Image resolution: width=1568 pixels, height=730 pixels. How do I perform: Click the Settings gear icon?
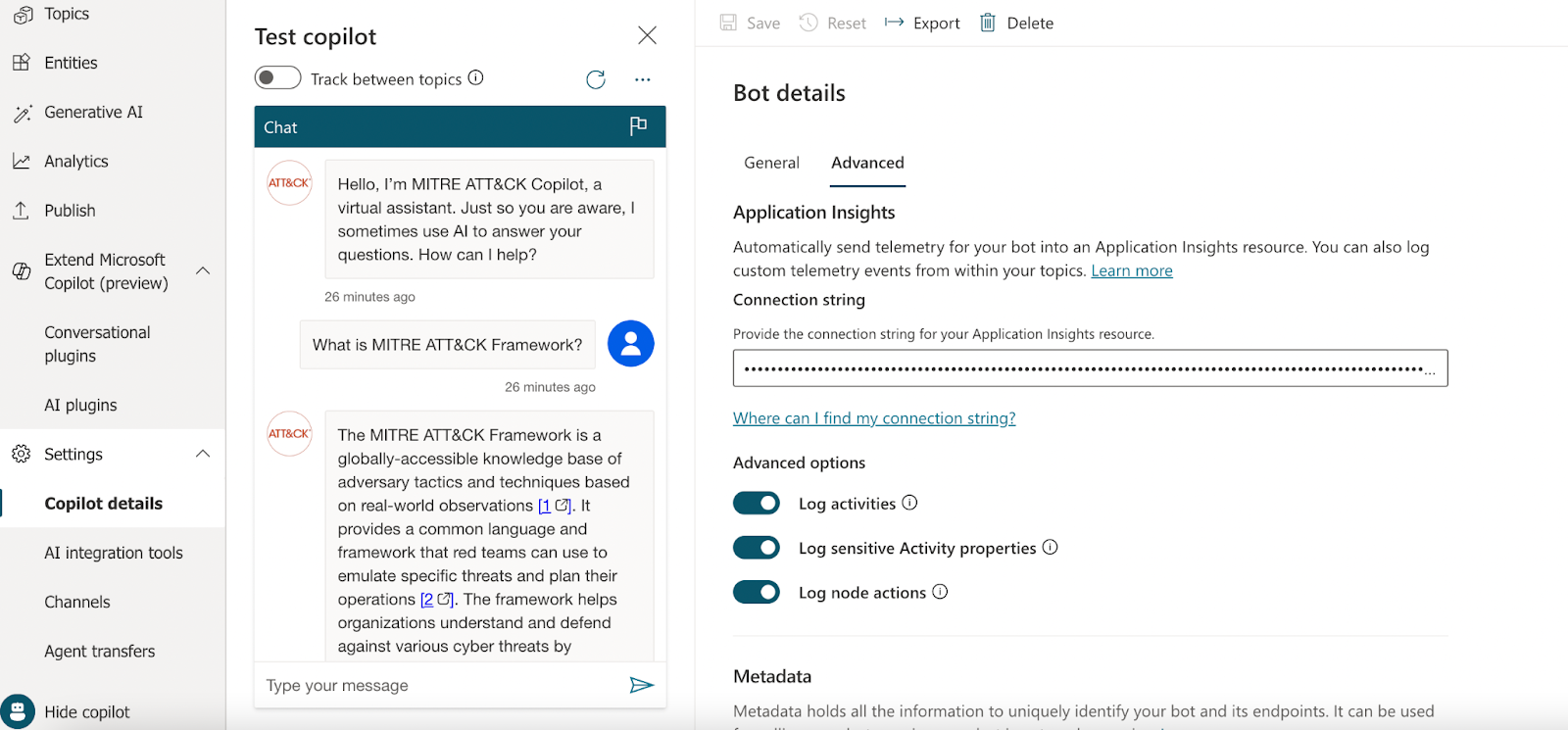click(22, 454)
